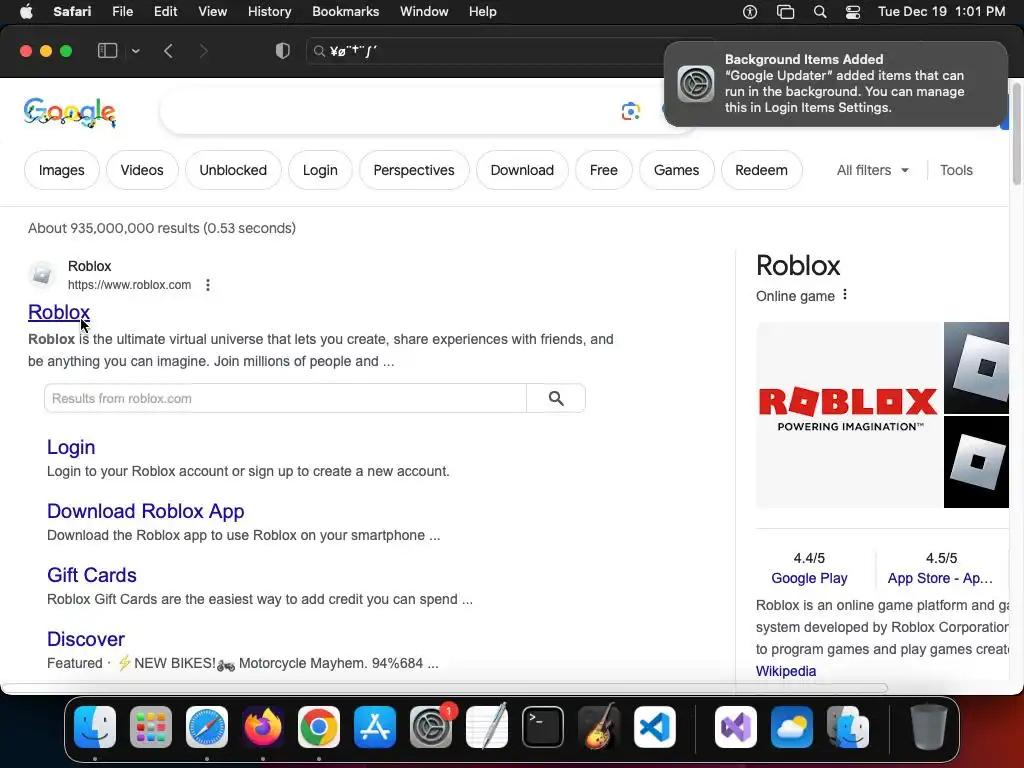Image resolution: width=1024 pixels, height=768 pixels.
Task: Search by image with Google Lens icon
Action: pos(630,112)
